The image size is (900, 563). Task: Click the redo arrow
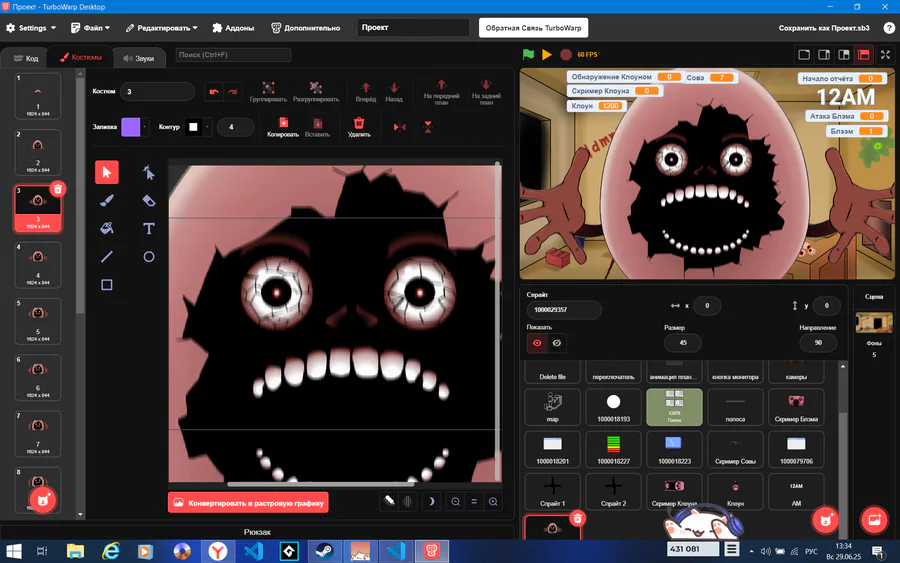(232, 92)
